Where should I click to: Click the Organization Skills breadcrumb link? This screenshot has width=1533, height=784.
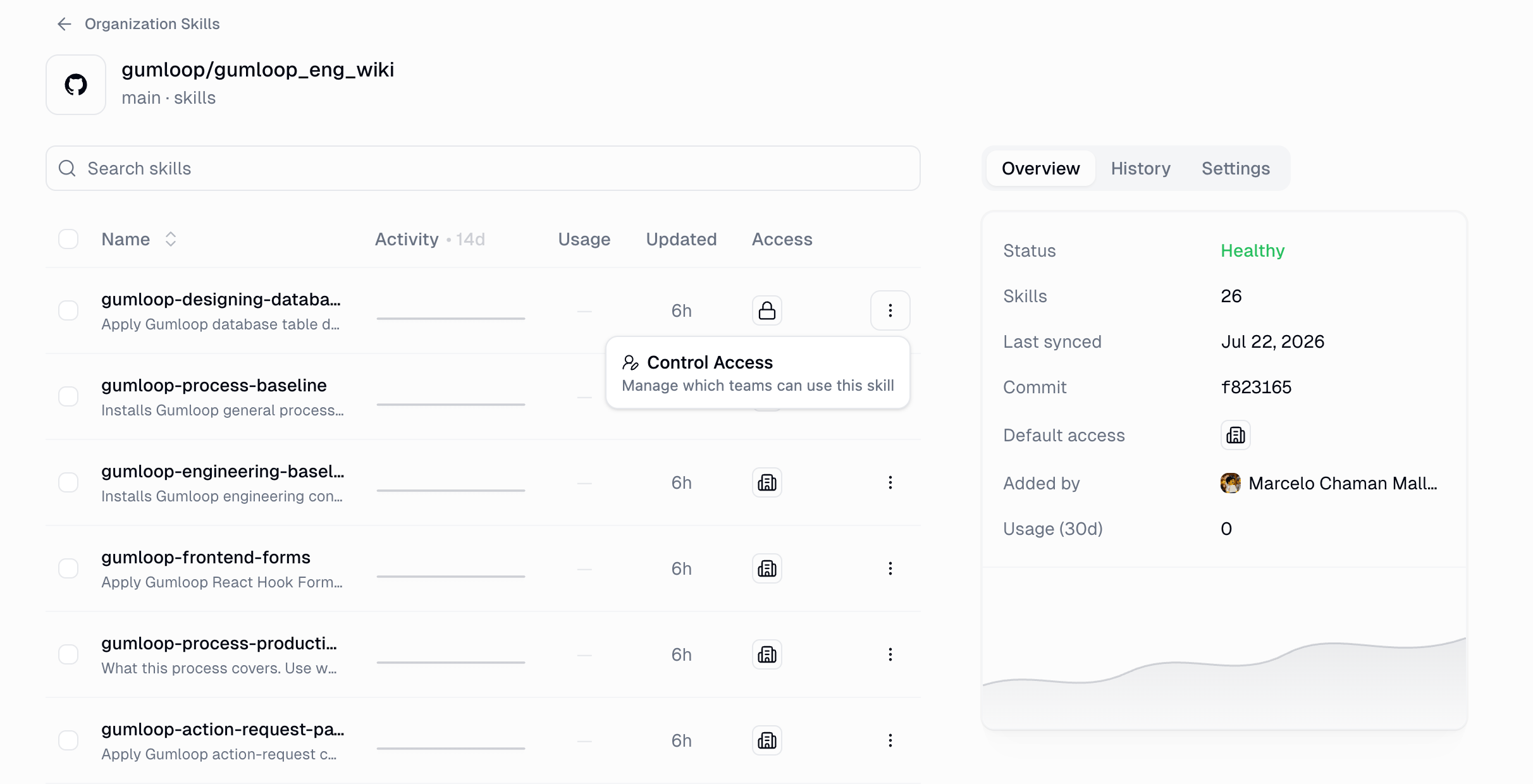pos(152,24)
